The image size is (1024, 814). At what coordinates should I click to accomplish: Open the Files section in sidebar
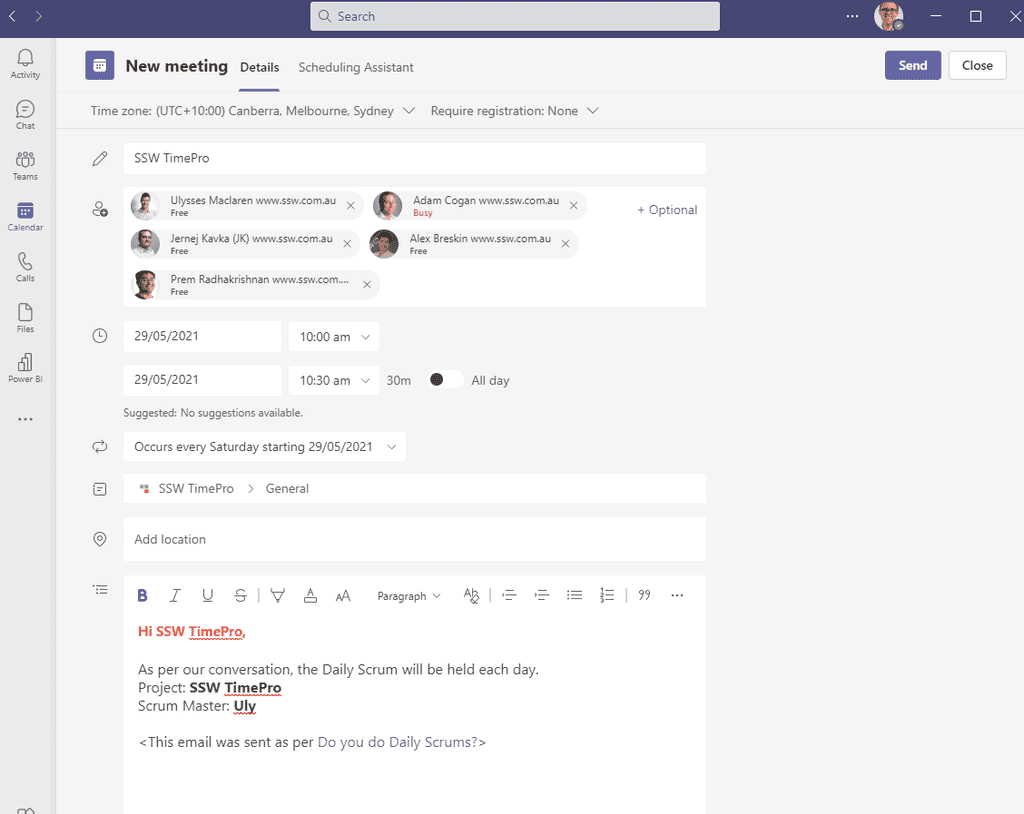point(25,315)
